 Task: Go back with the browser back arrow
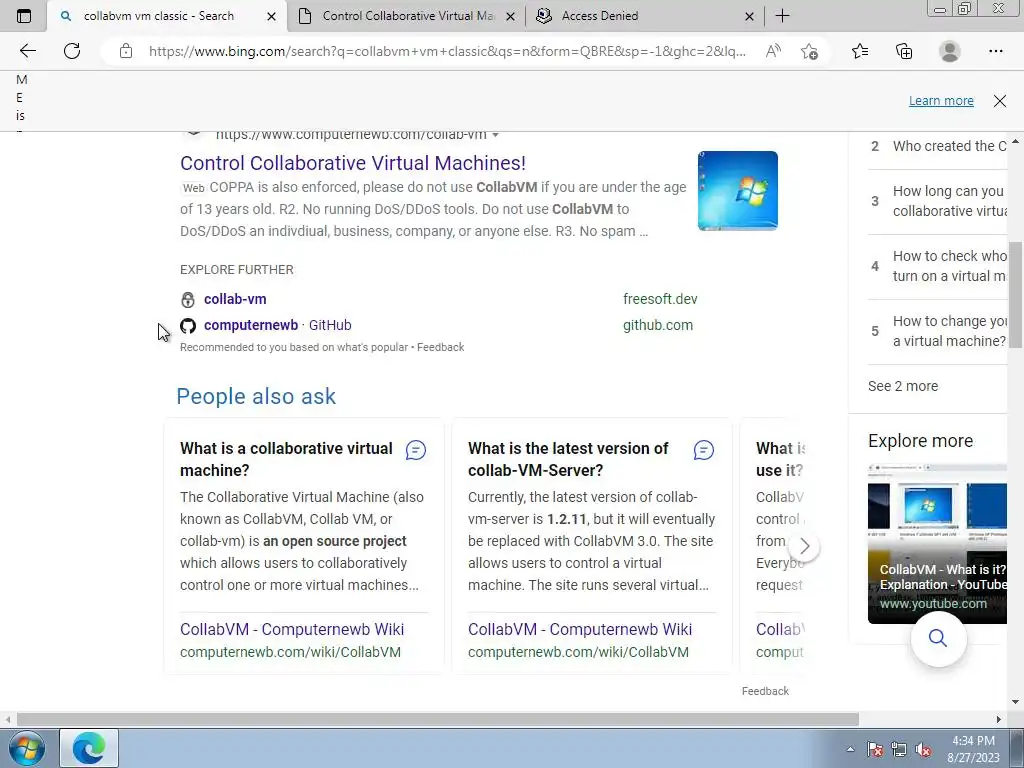(27, 51)
